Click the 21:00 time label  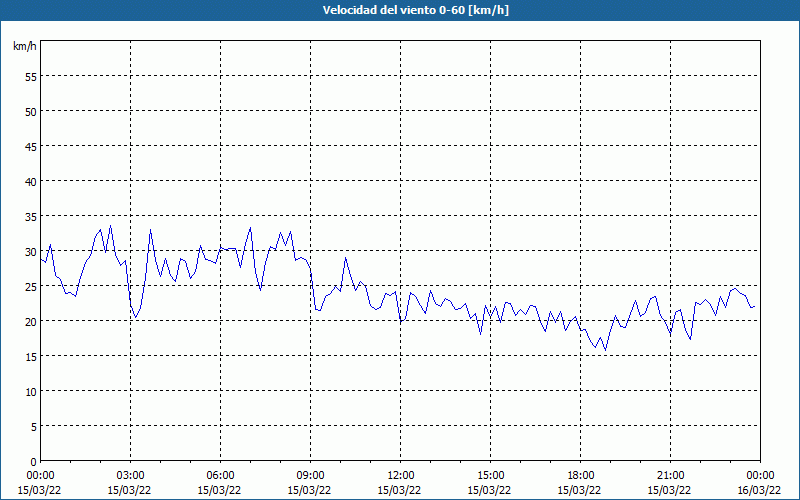(x=670, y=476)
